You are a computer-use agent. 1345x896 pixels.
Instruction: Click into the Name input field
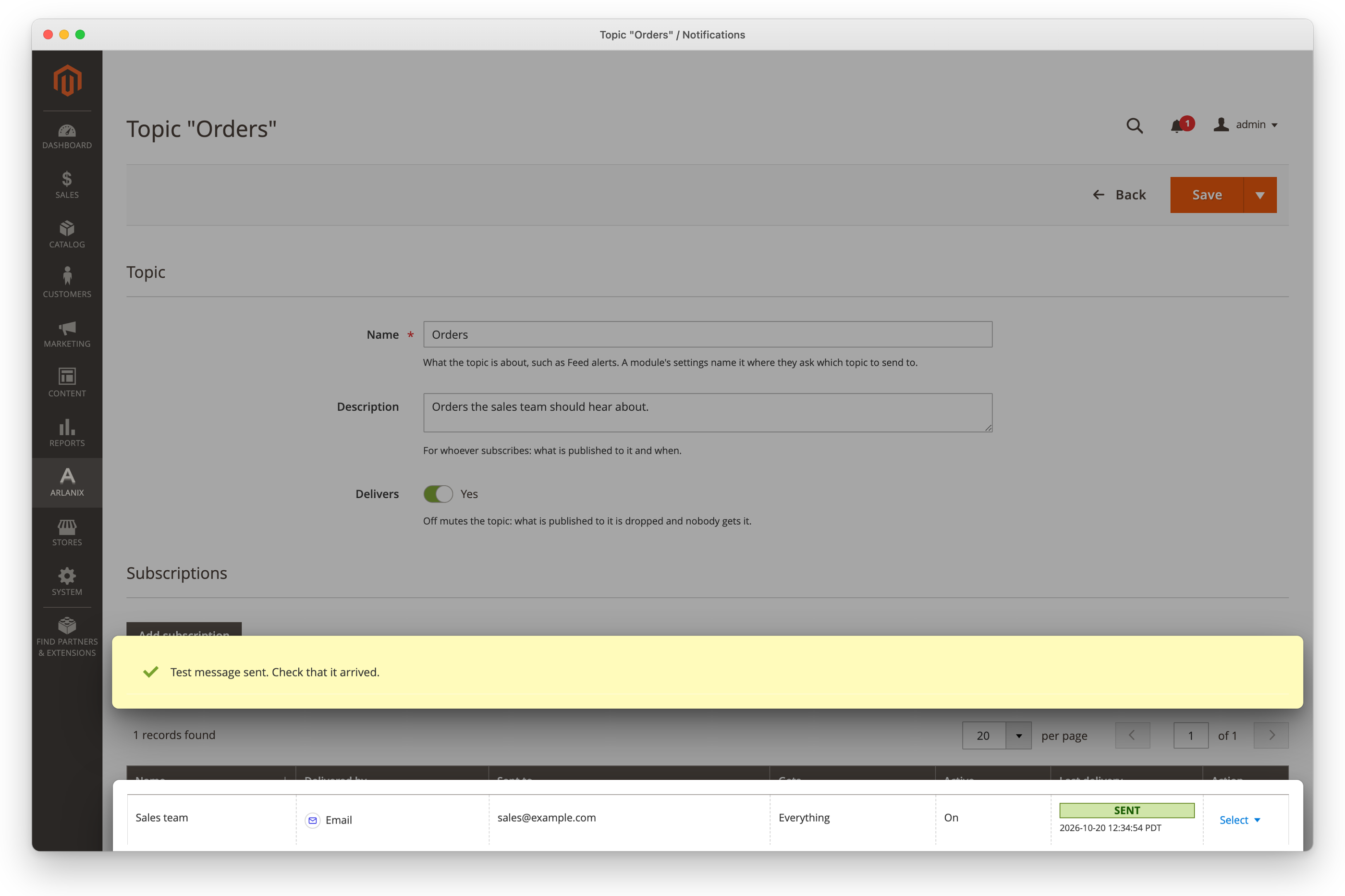[708, 334]
